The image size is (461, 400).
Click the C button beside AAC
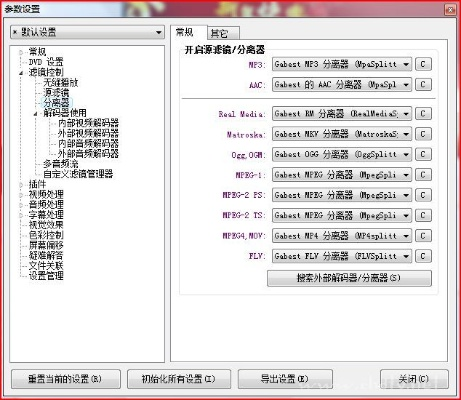pos(423,85)
